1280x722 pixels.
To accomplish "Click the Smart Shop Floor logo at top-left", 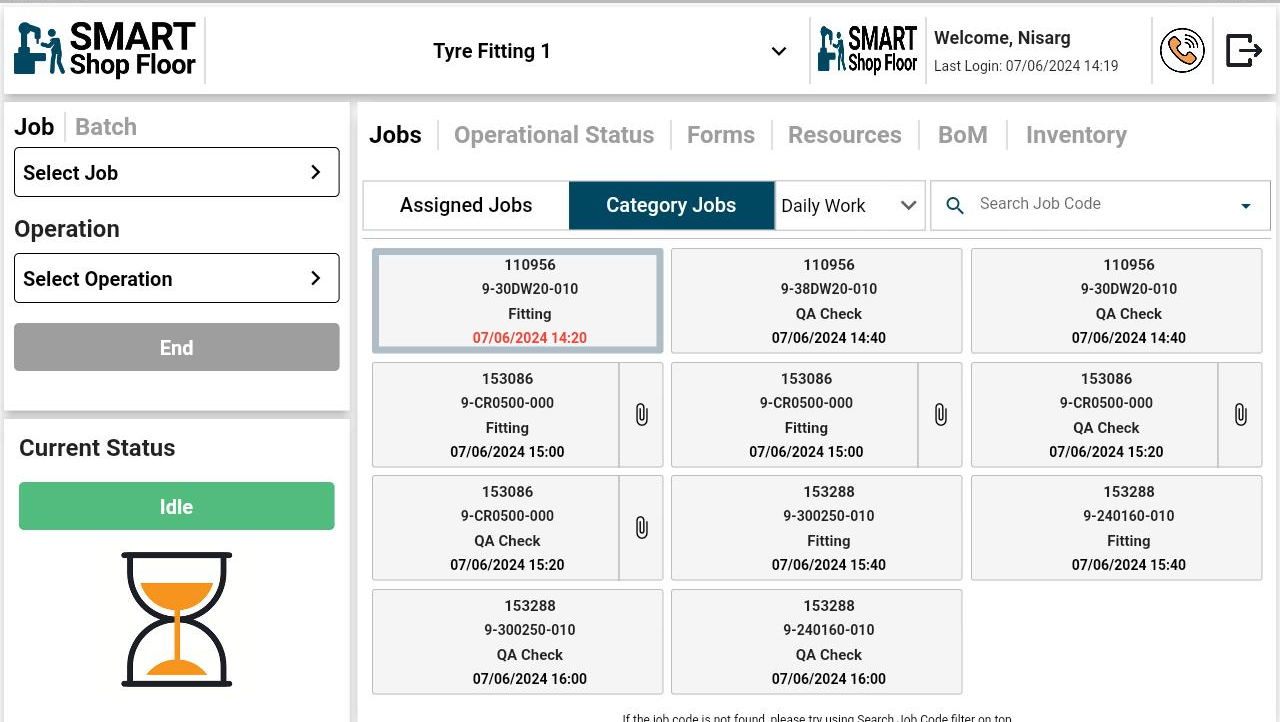I will 105,50.
